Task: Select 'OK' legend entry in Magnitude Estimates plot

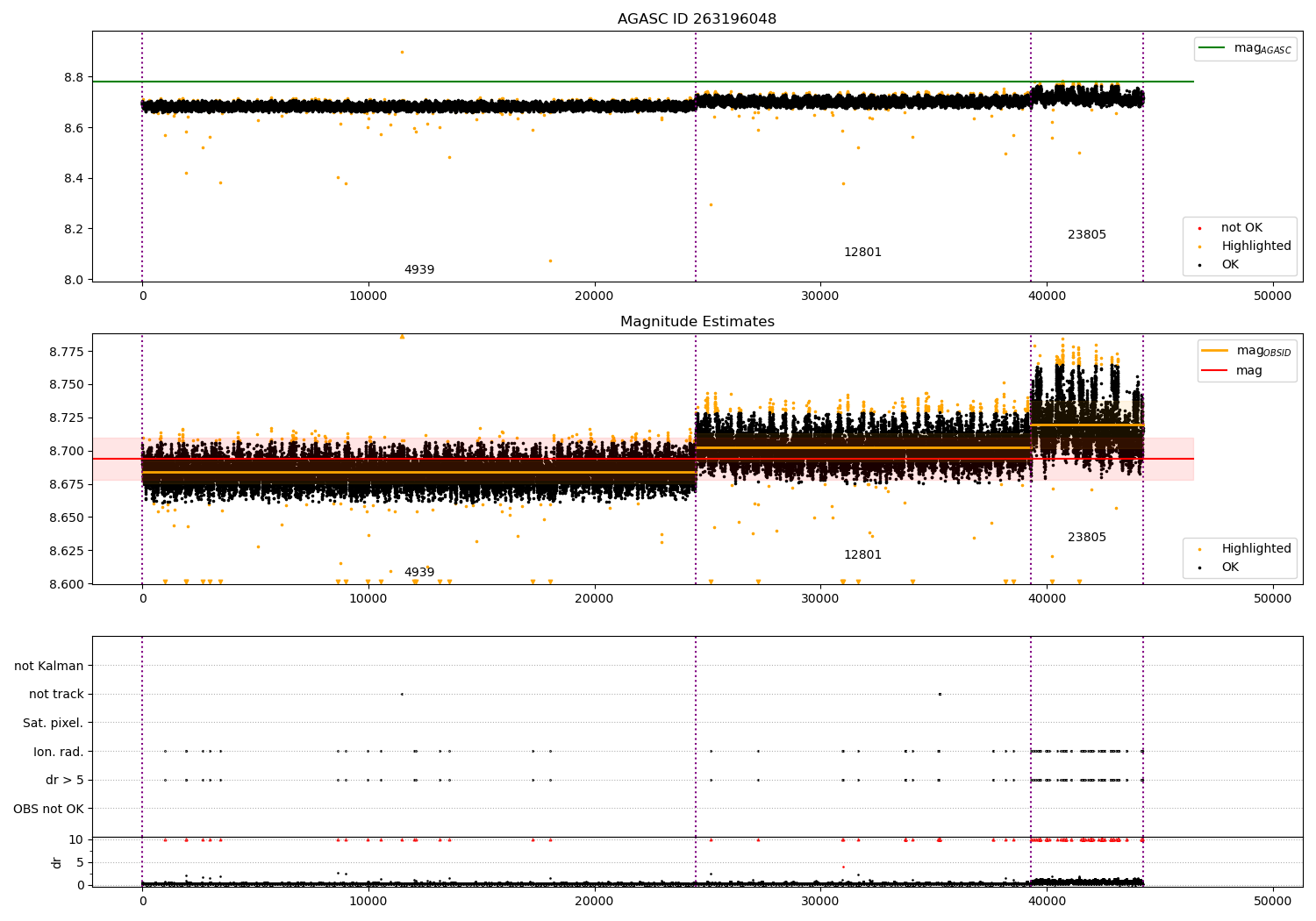Action: [x=1230, y=568]
